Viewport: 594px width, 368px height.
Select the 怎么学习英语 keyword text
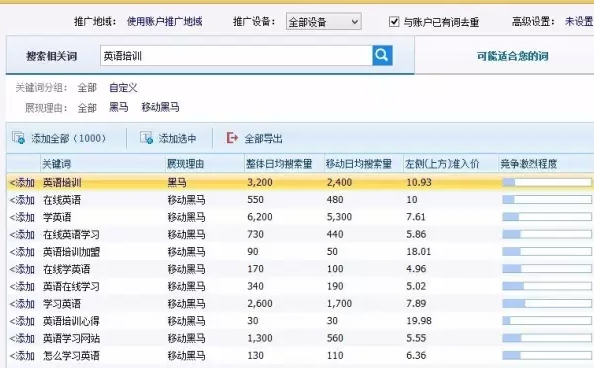click(x=71, y=355)
